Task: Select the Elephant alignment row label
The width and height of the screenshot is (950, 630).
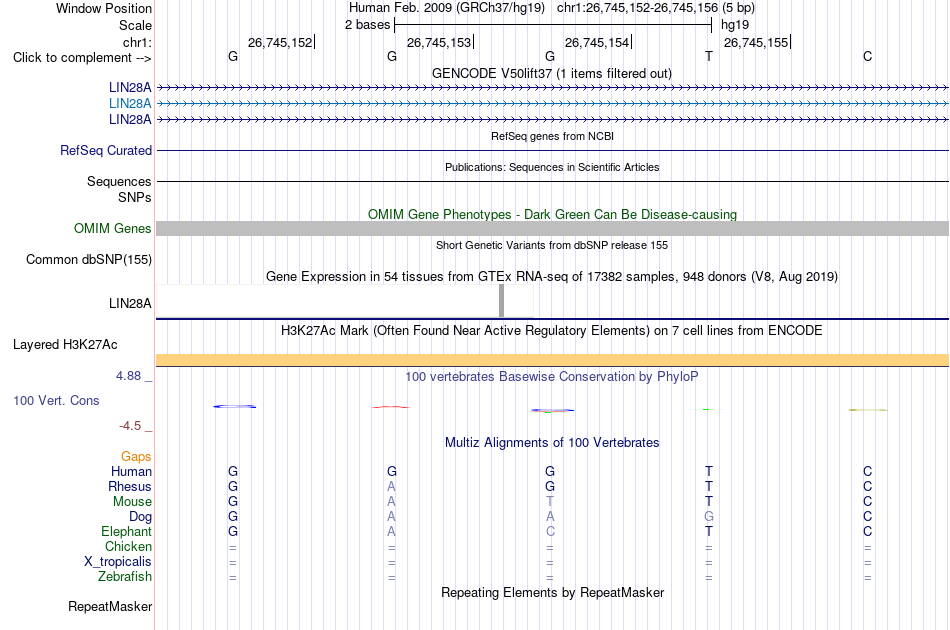Action: [x=127, y=531]
